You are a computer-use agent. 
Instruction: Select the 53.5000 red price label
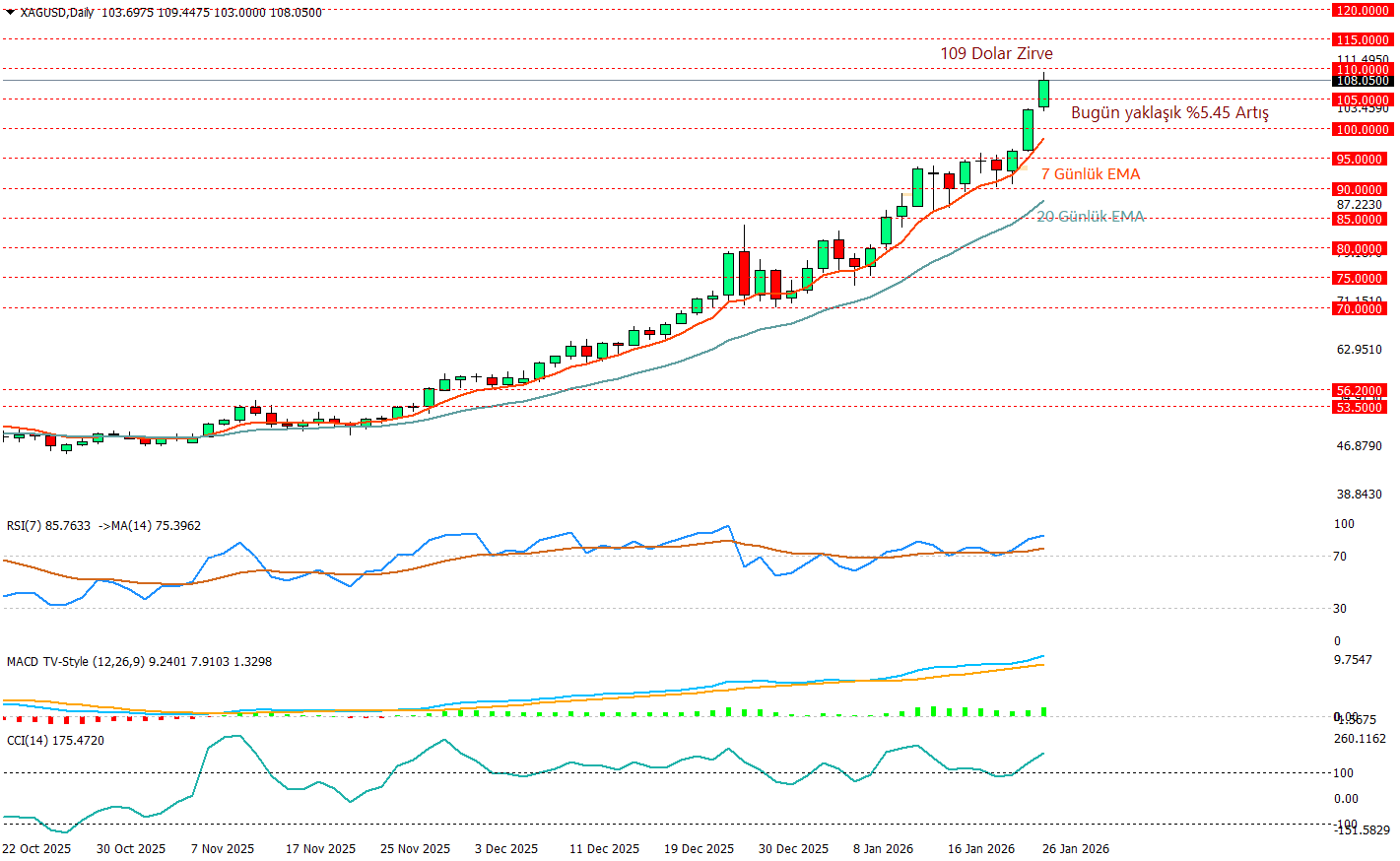pos(1361,407)
